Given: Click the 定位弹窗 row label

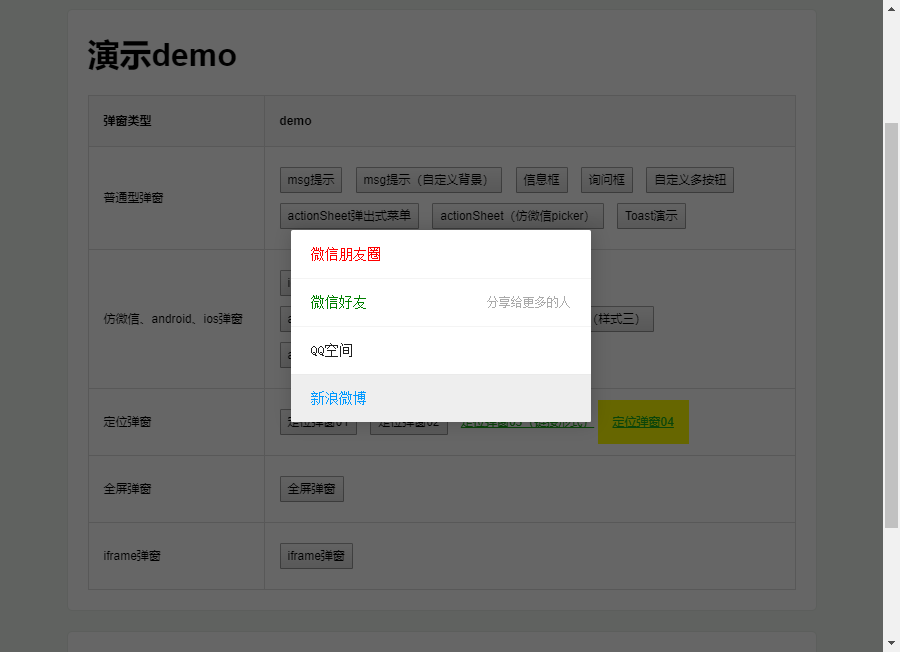Looking at the screenshot, I should click(x=127, y=422).
